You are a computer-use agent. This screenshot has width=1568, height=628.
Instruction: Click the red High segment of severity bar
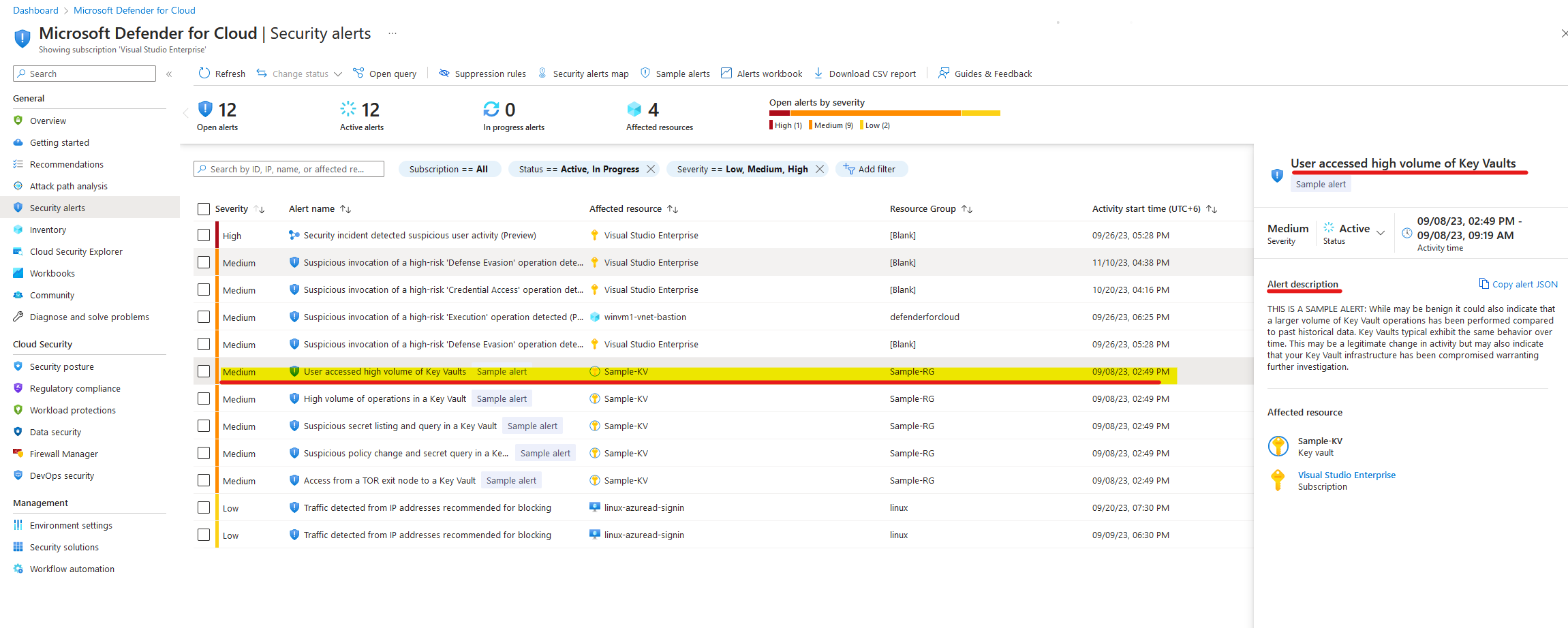pyautogui.click(x=779, y=113)
